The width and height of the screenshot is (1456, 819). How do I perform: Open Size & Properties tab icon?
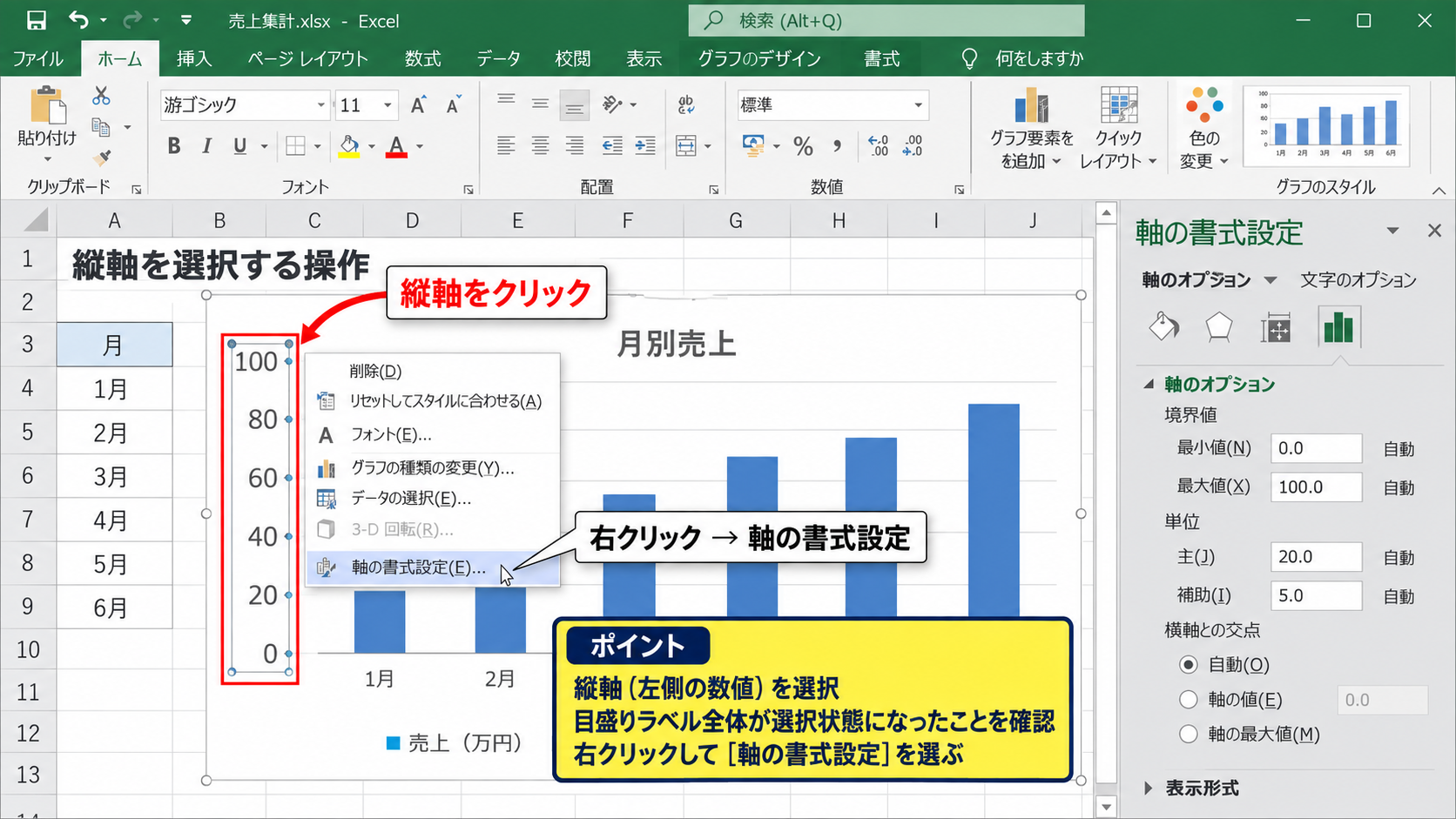(1275, 328)
